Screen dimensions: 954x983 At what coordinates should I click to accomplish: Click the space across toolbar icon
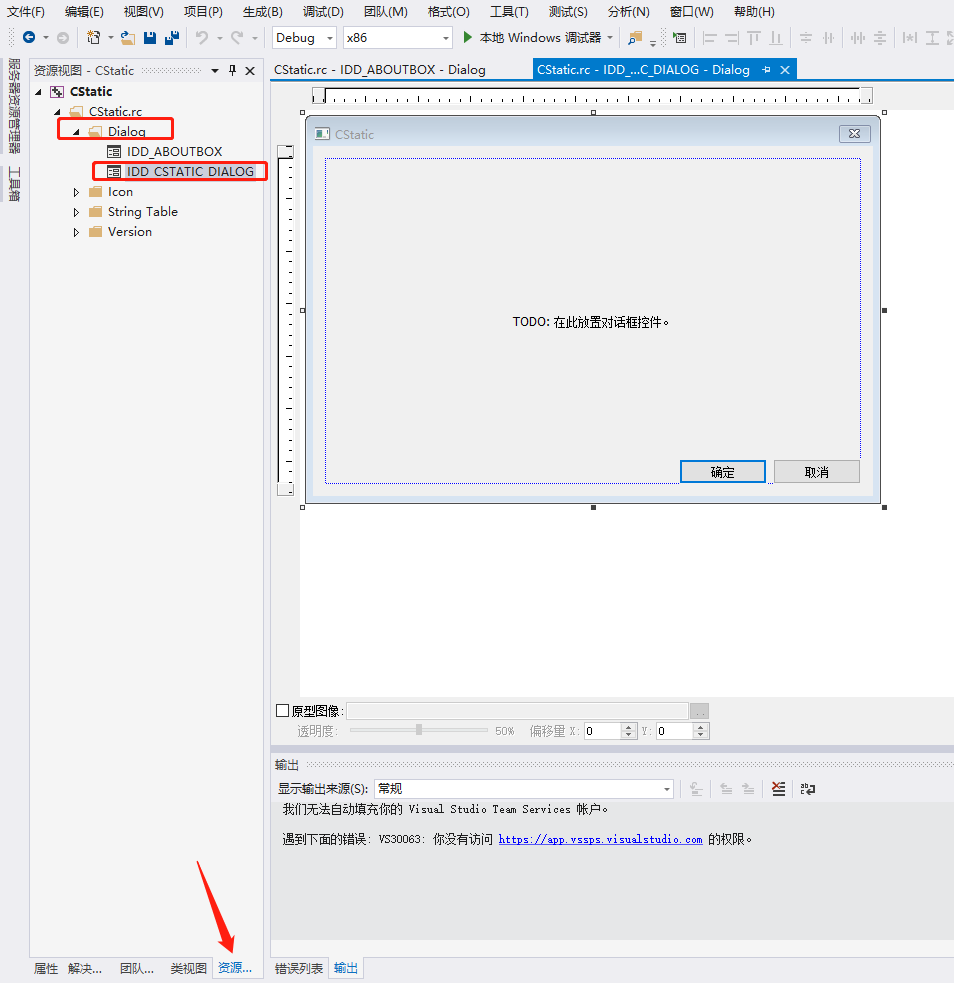click(858, 38)
